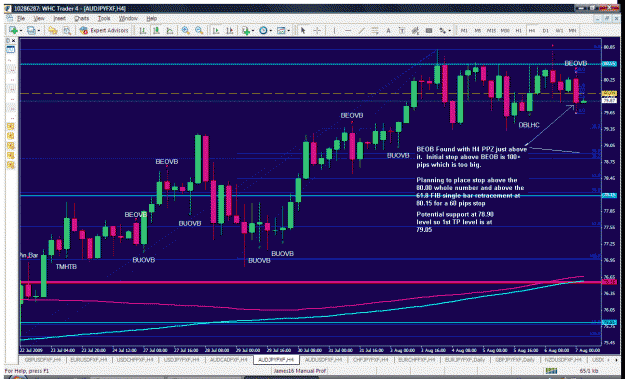The height and width of the screenshot is (379, 625).
Task: Open the Periods clock icon
Action: (263, 31)
